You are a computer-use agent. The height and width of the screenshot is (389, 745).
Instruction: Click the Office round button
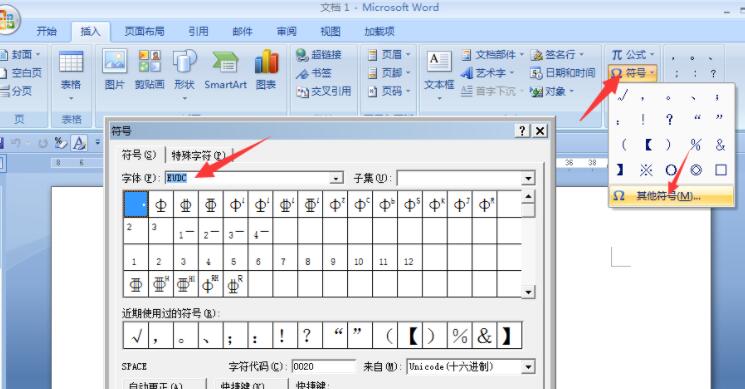coord(7,20)
